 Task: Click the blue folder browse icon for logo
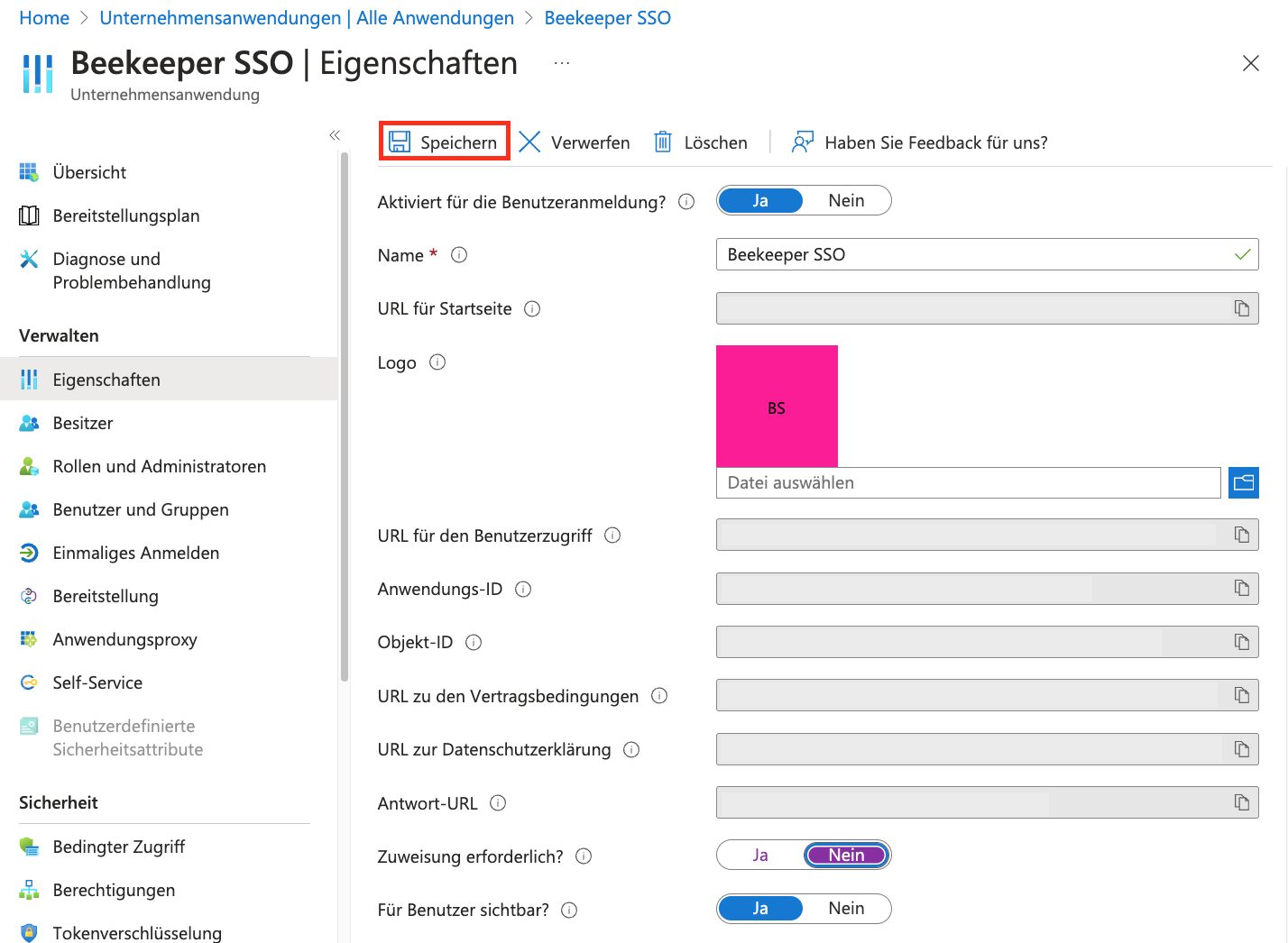(x=1244, y=482)
